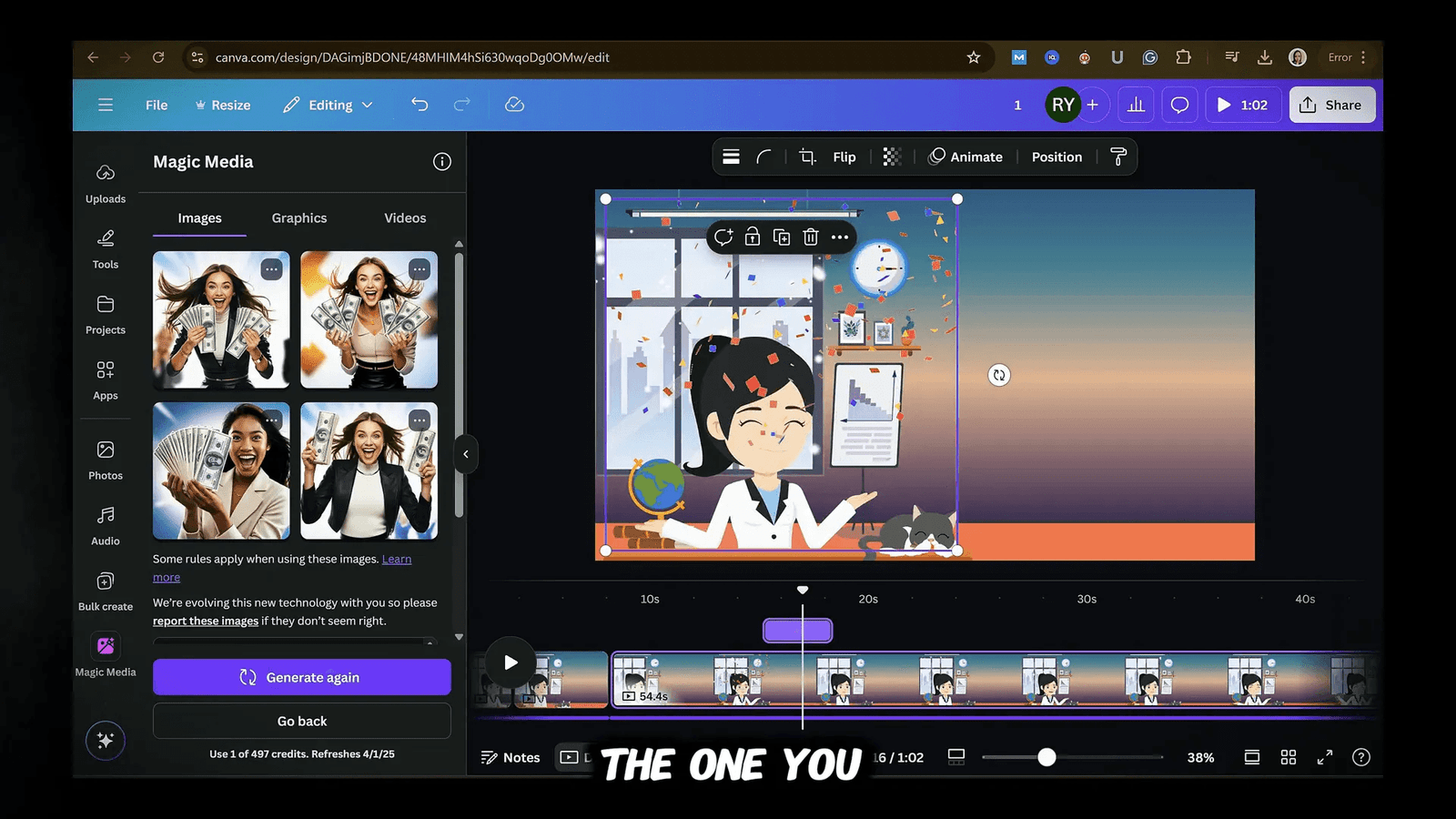1456x819 pixels.
Task: Collapse the left panel with the side chevron
Action: (x=466, y=454)
